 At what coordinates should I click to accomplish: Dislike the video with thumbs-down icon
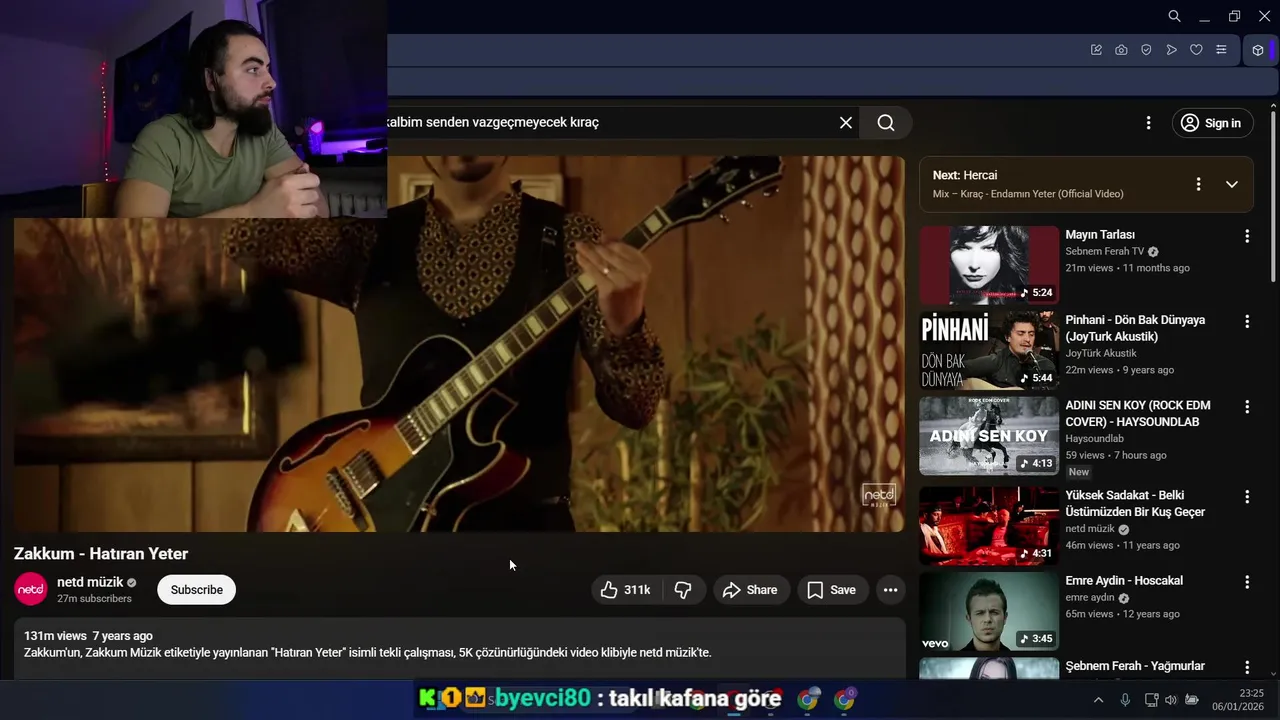[683, 590]
